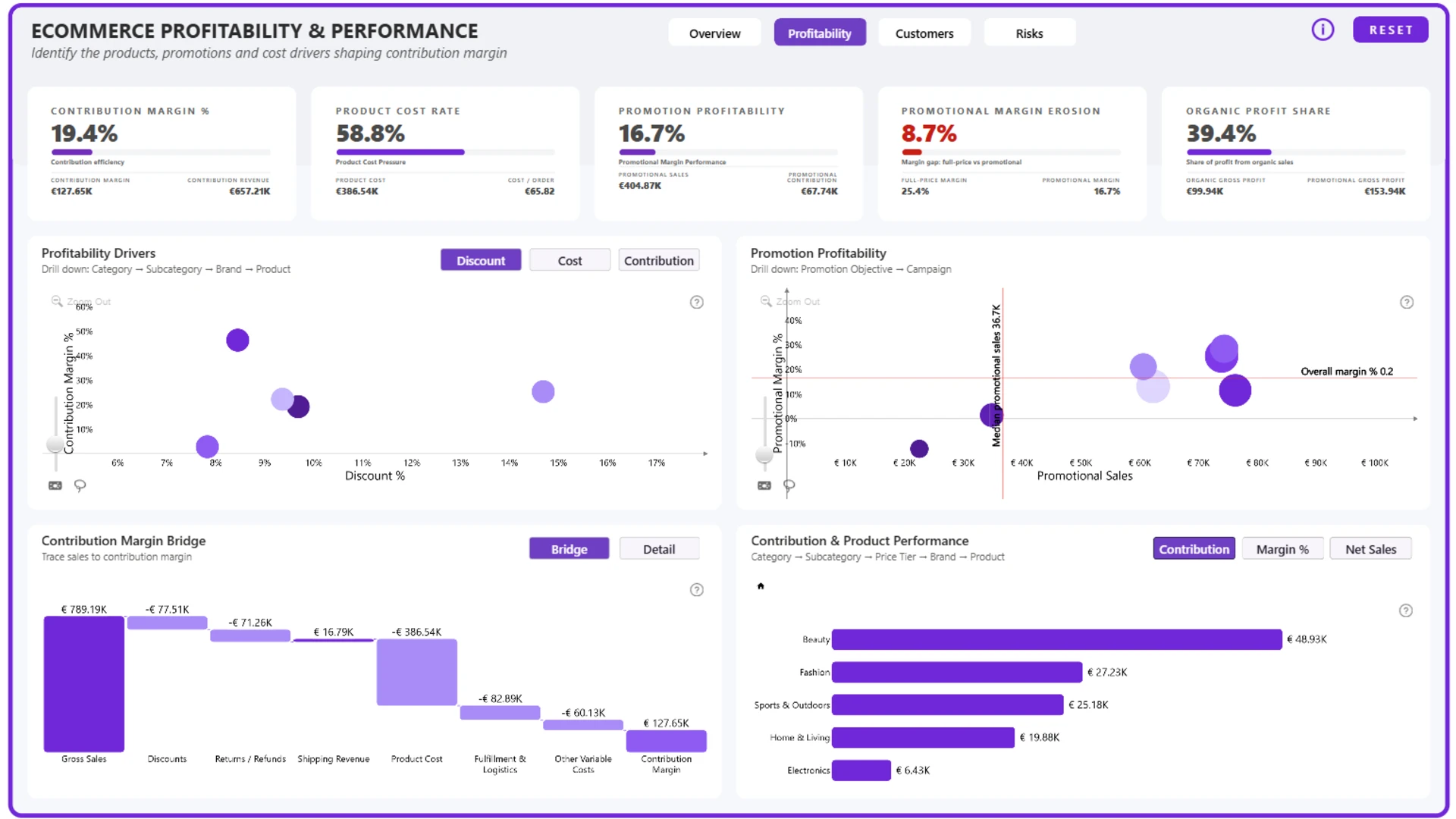The image size is (1456, 819).
Task: Select lasso selection tool under Profitability Drivers chart
Action: [80, 485]
